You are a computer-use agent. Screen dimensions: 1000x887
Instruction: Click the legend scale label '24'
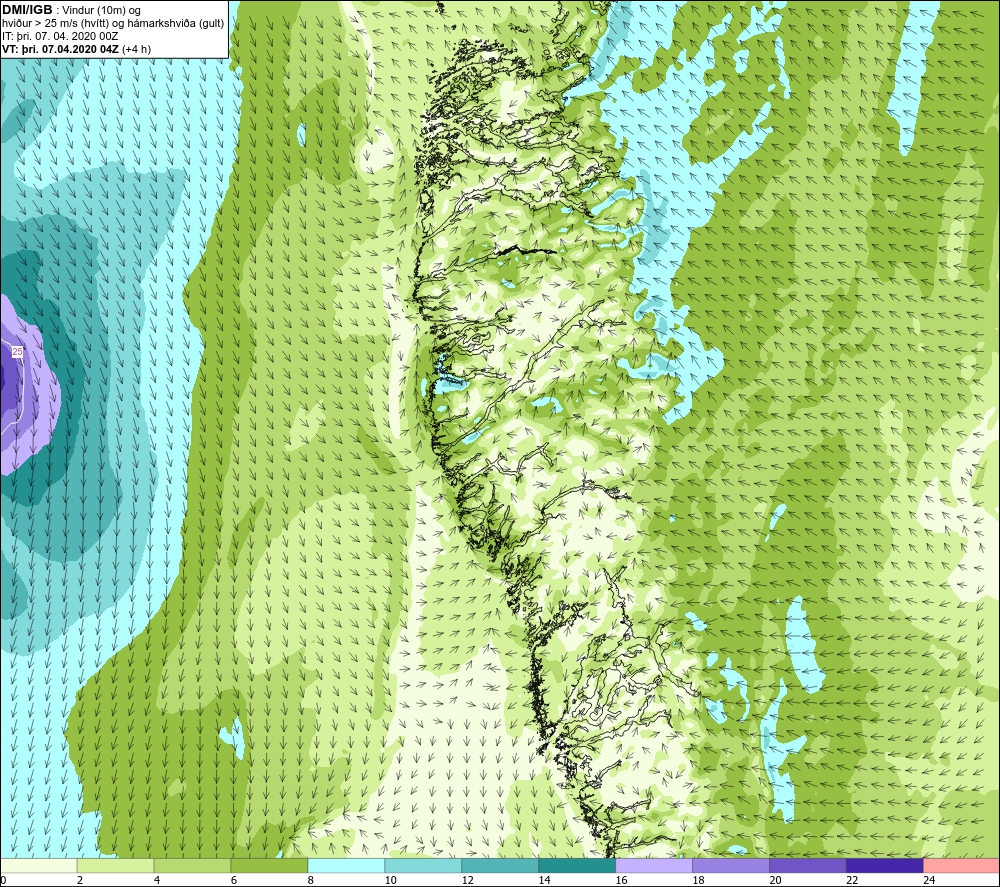pyautogui.click(x=929, y=880)
